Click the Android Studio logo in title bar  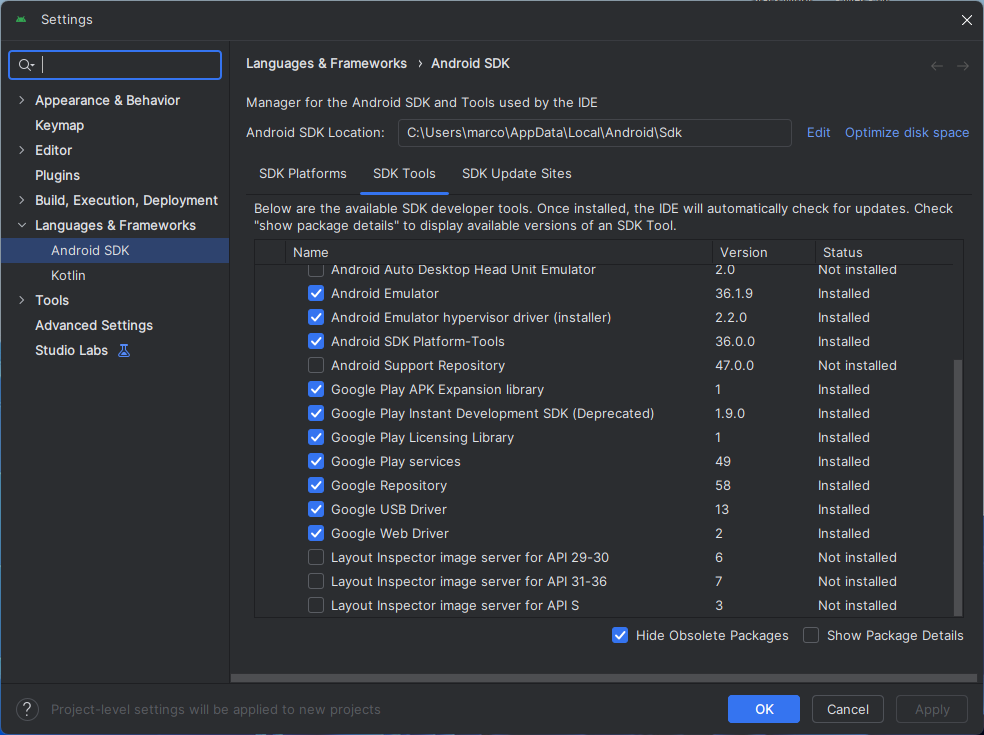[x=21, y=20]
